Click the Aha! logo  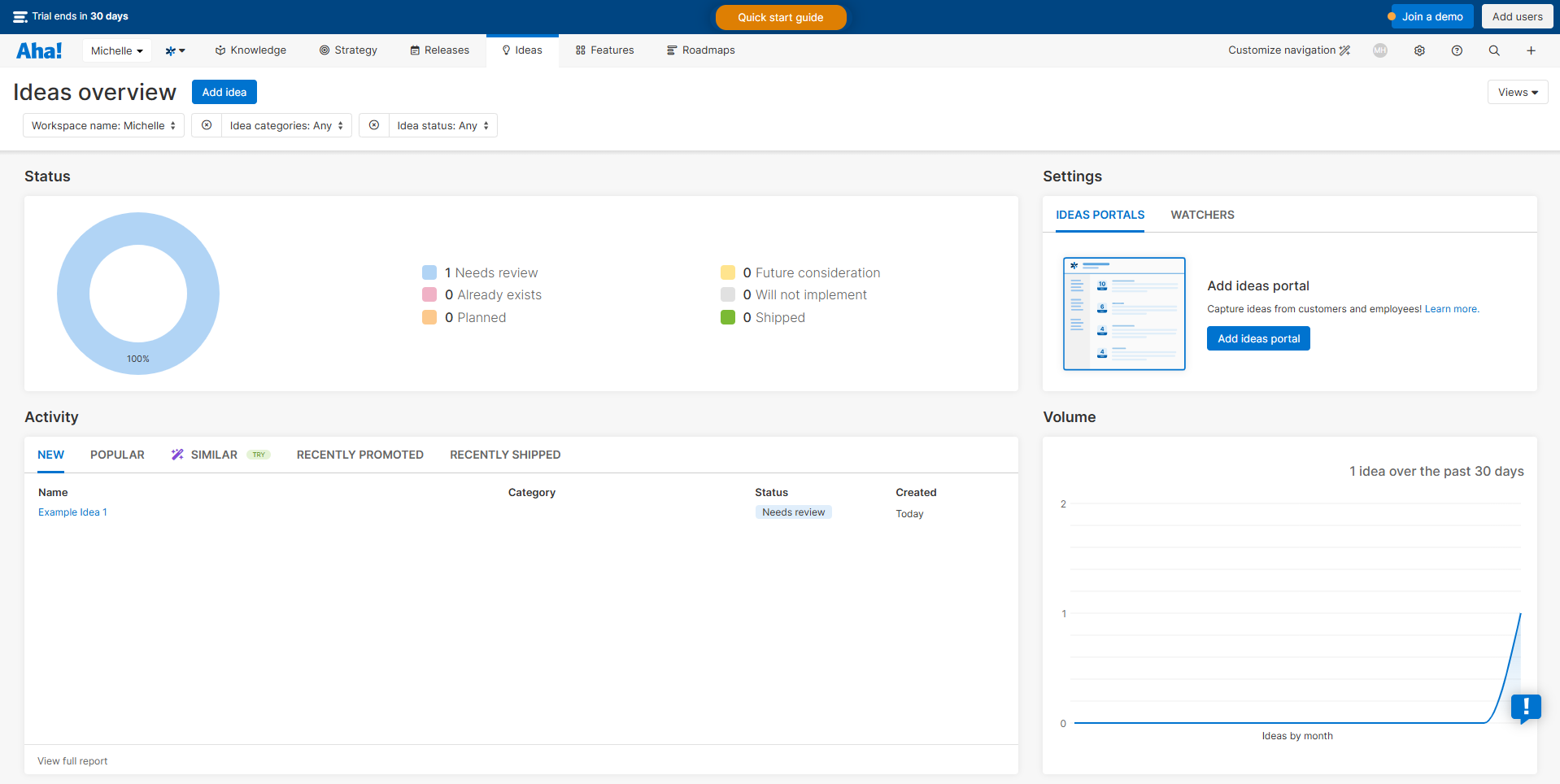[39, 50]
